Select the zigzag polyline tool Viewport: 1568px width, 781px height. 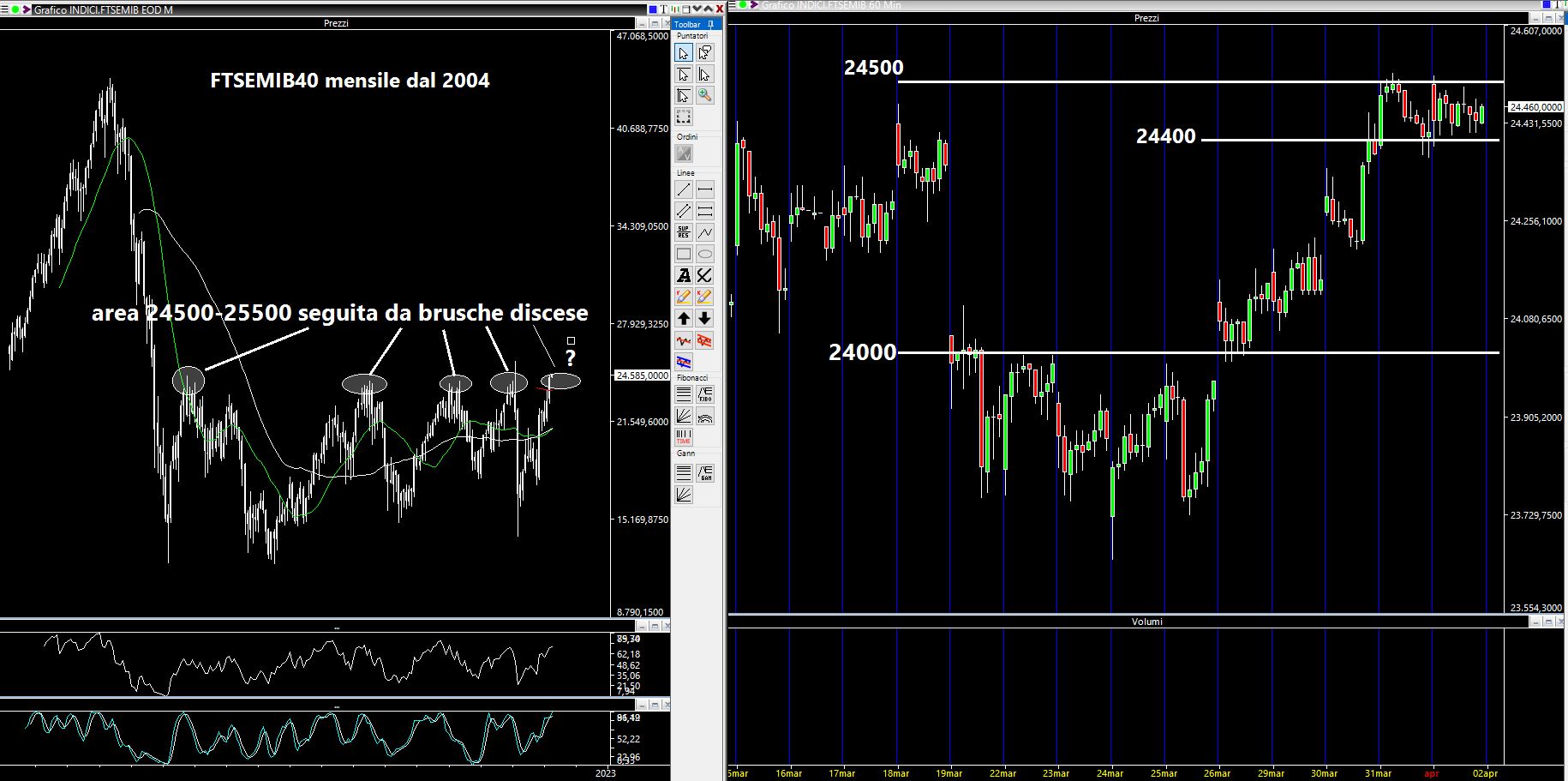pyautogui.click(x=704, y=232)
